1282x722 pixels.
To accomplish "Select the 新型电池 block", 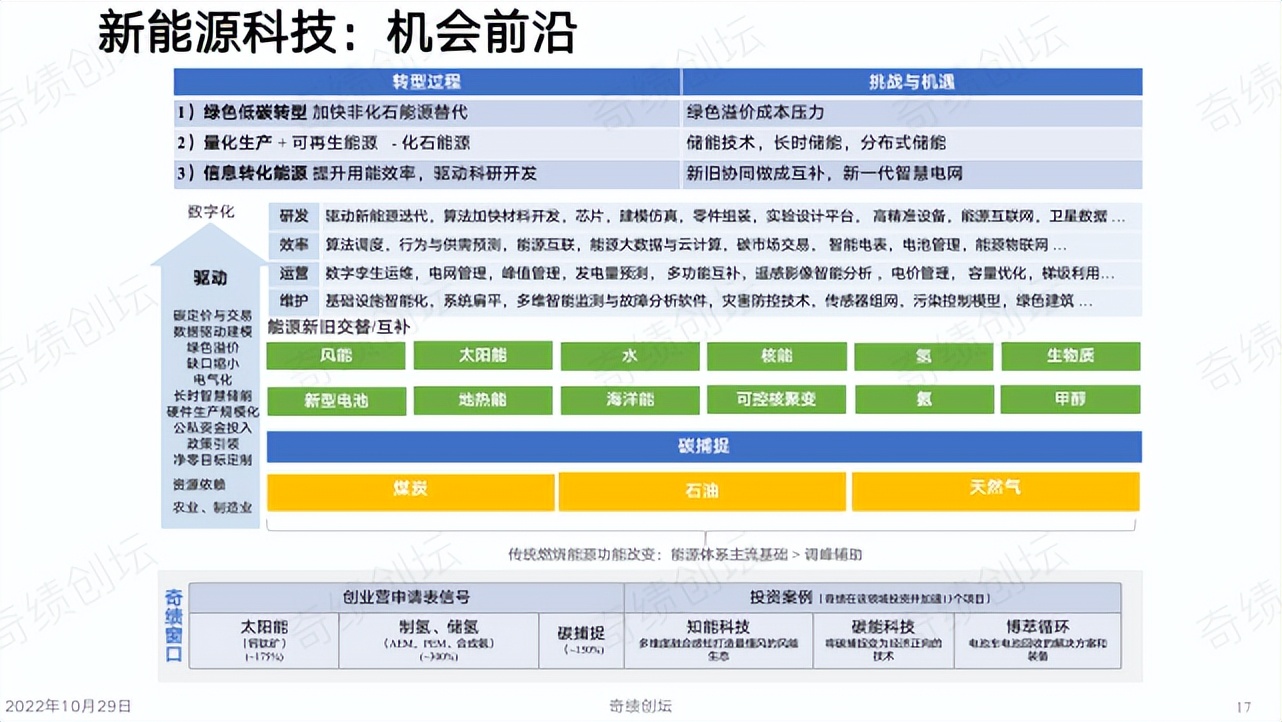I will (x=336, y=400).
